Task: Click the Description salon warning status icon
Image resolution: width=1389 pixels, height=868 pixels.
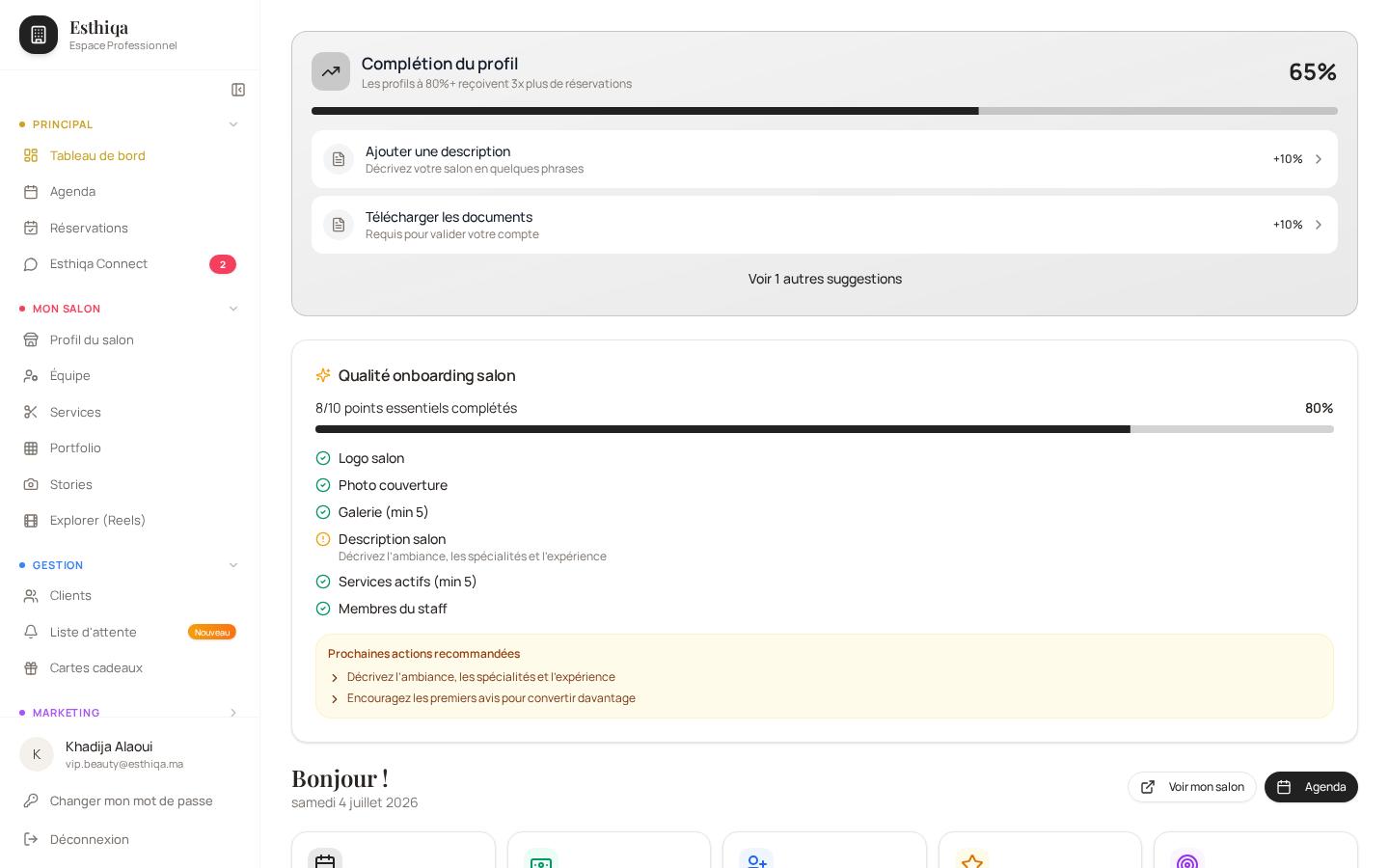Action: pos(323,539)
